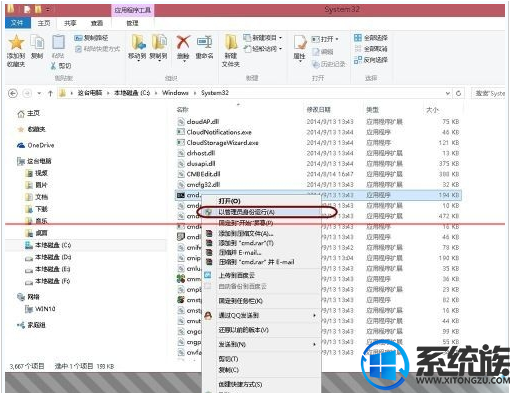Screen dimensions: 510x393
Task: Choose 打开(O) in the context menu
Action: coord(262,201)
